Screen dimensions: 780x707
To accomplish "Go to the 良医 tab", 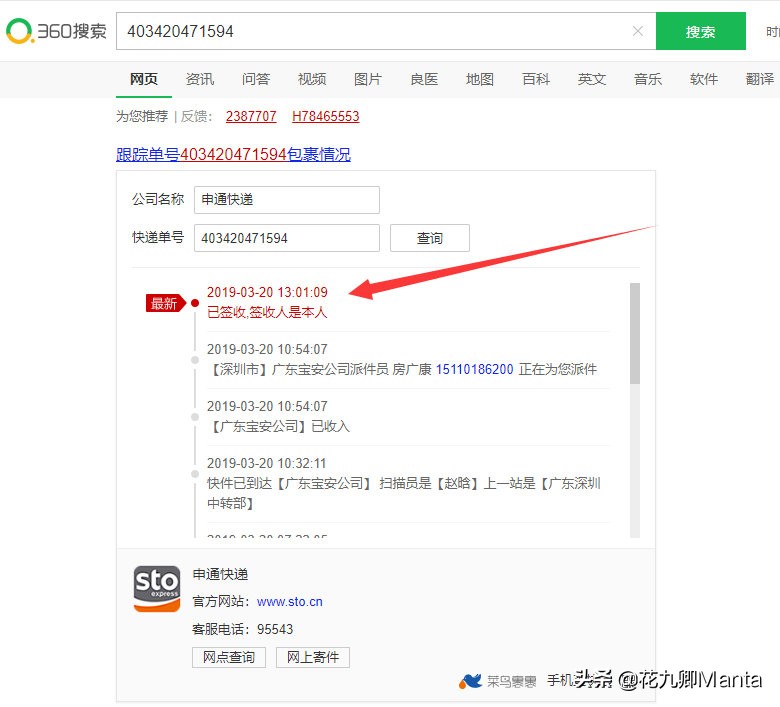I will tap(424, 79).
